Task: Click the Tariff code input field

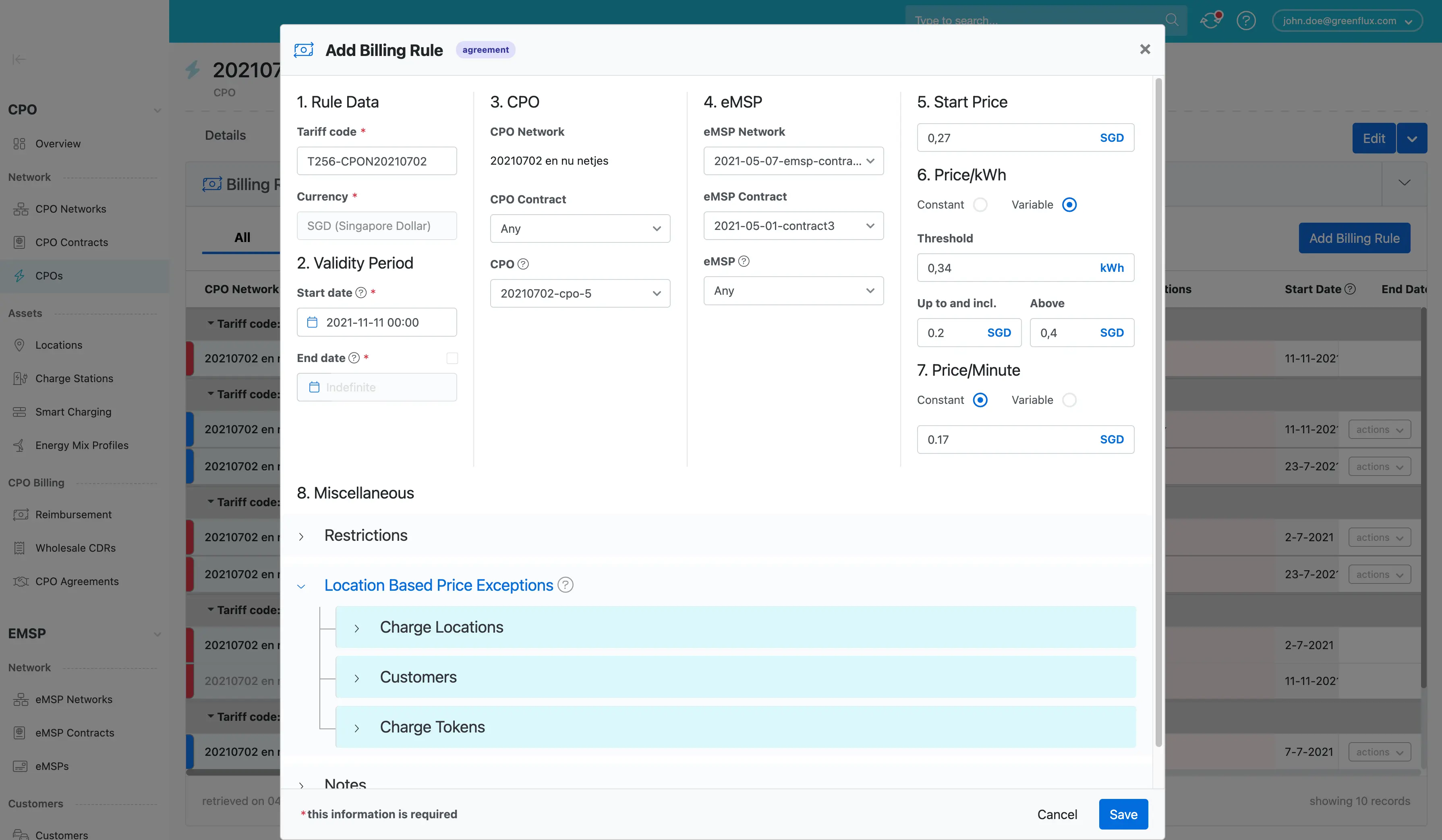Action: [x=377, y=161]
